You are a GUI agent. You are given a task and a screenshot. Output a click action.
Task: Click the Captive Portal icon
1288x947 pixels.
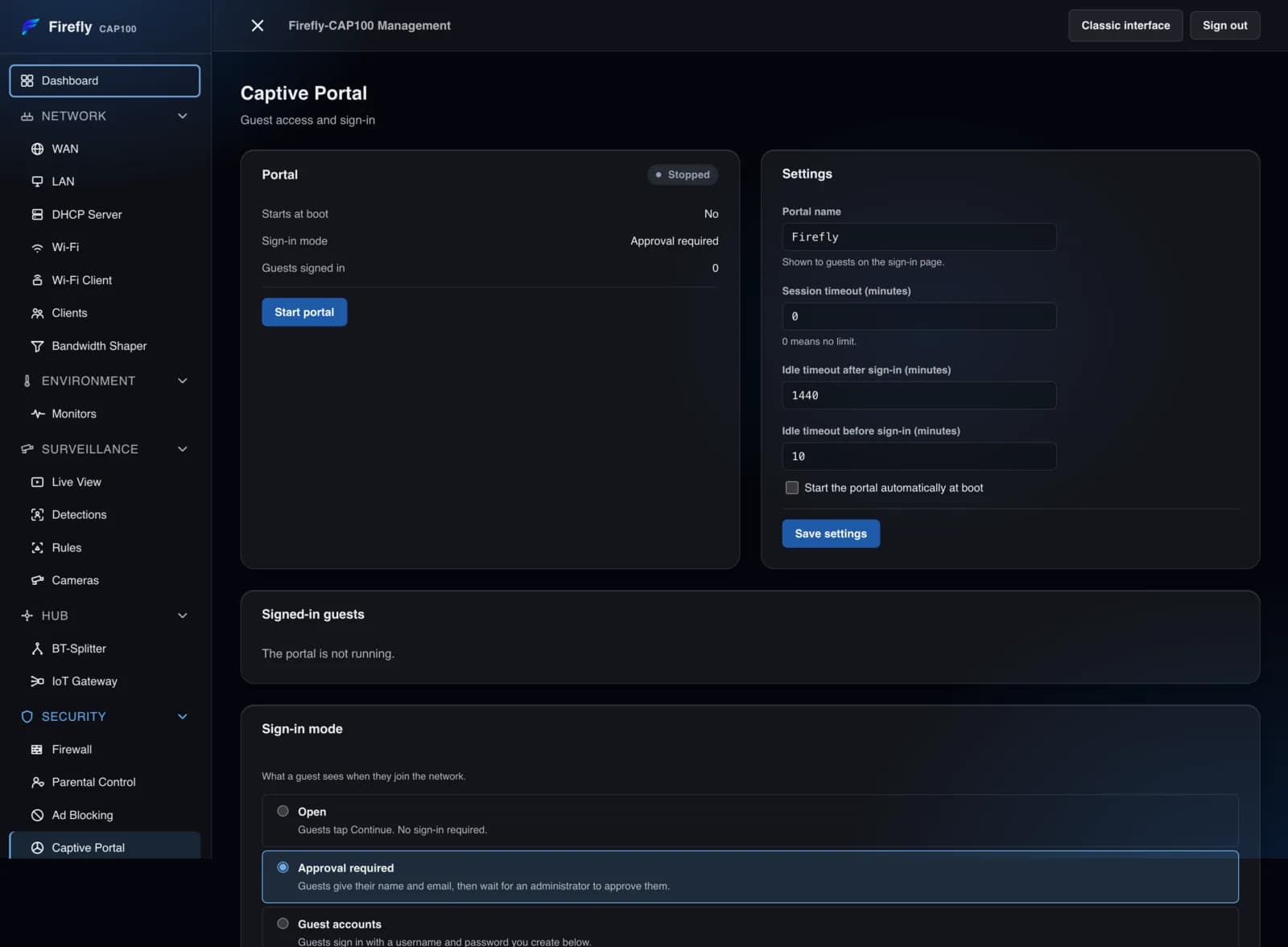click(x=37, y=848)
